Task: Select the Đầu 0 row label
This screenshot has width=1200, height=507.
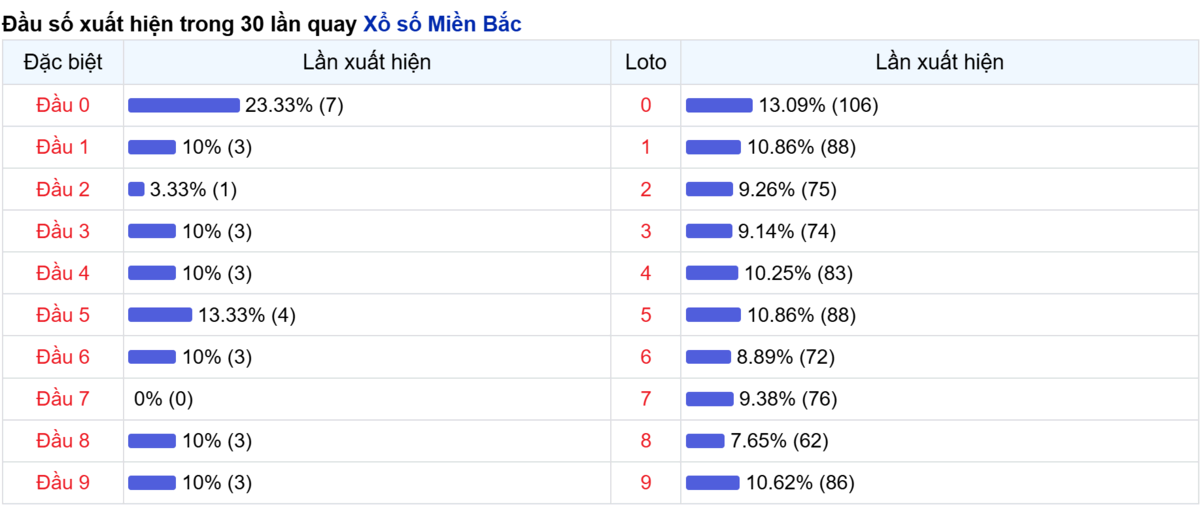Action: [x=63, y=105]
